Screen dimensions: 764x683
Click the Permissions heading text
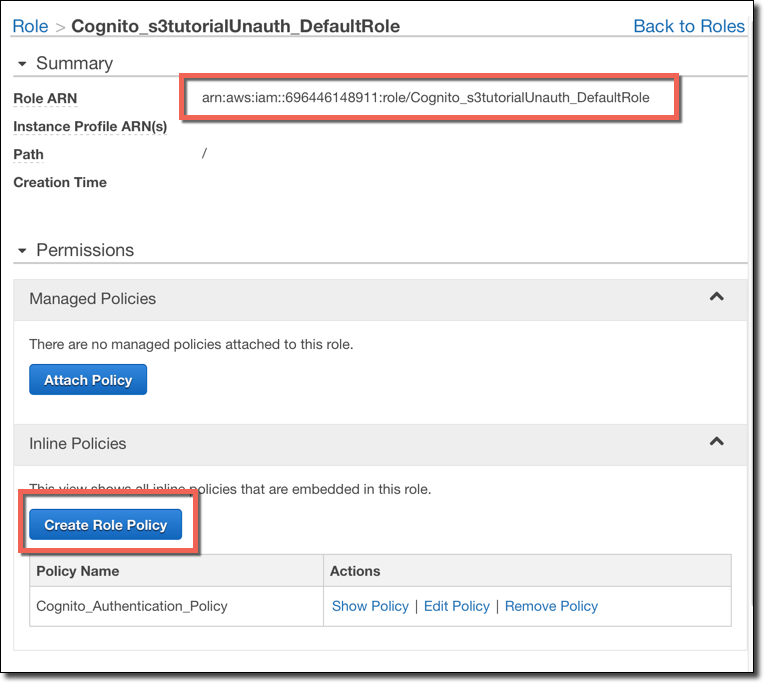[x=85, y=250]
